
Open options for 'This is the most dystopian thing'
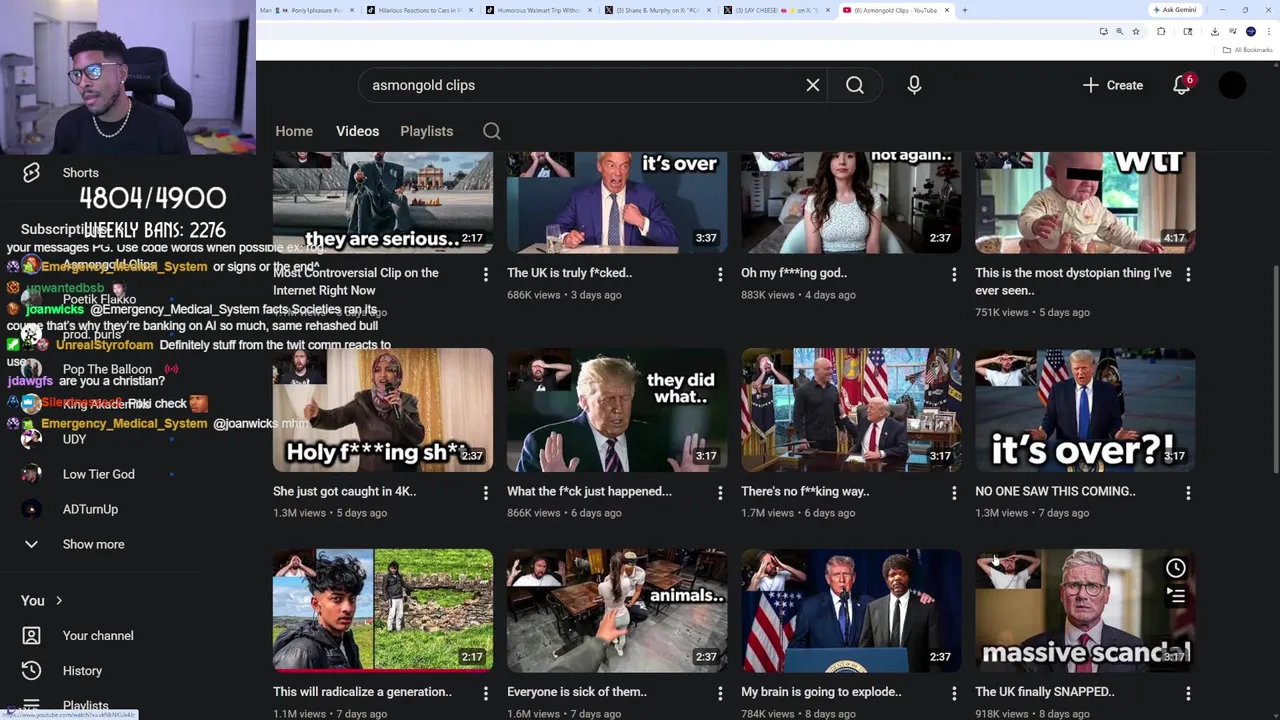(1188, 274)
